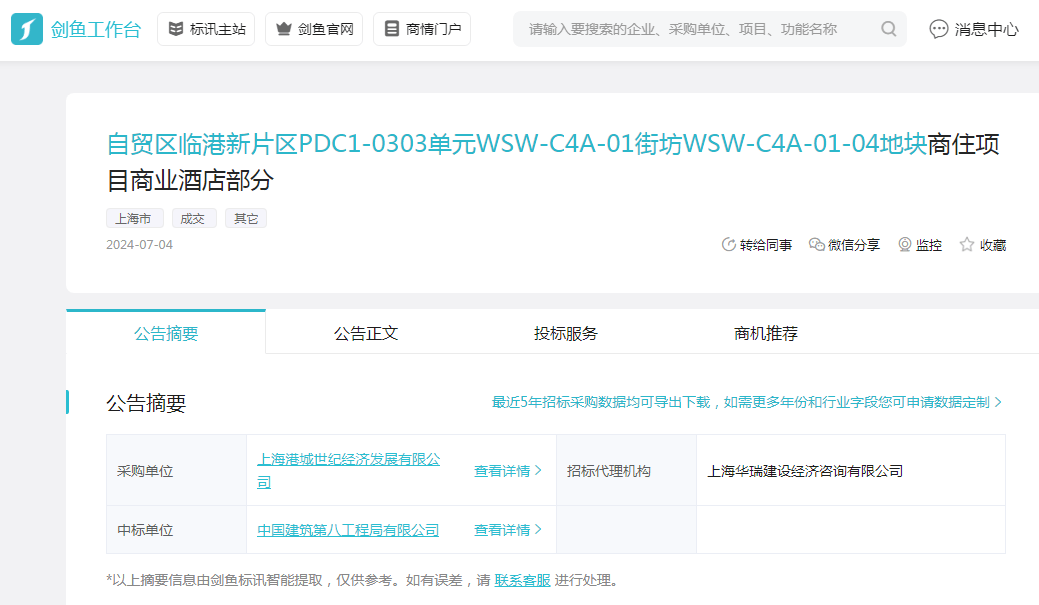1039x605 pixels.
Task: Click 查看详情 for 中标单位
Action: pyautogui.click(x=508, y=530)
